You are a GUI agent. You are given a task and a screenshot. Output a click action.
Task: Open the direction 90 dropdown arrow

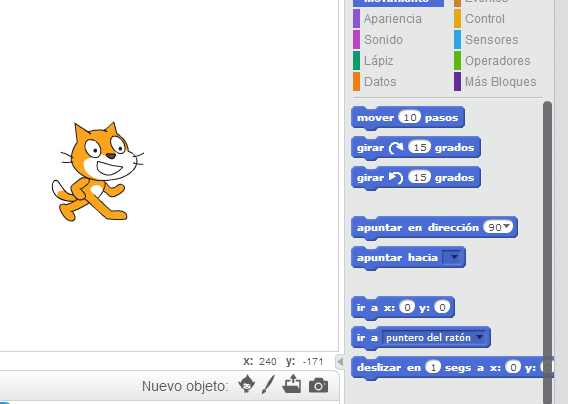tap(507, 226)
